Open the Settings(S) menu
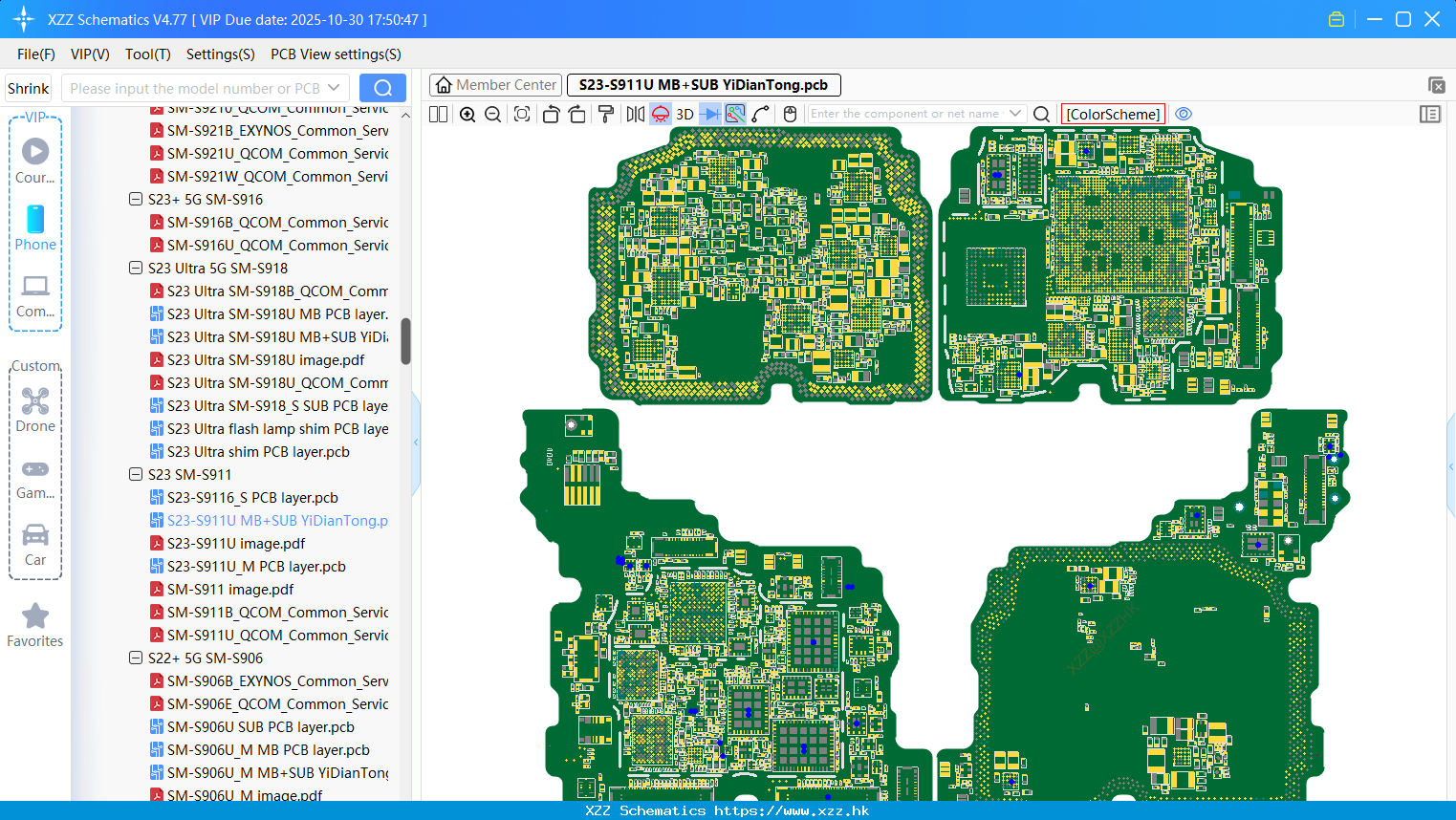Image resolution: width=1456 pixels, height=820 pixels. click(x=220, y=54)
